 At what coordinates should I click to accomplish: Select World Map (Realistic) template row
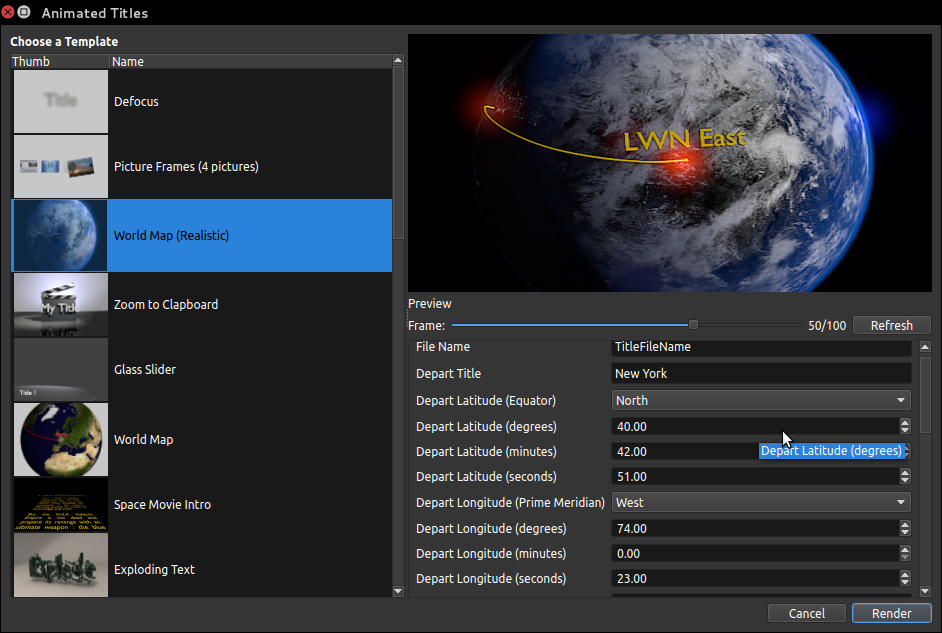coord(250,236)
